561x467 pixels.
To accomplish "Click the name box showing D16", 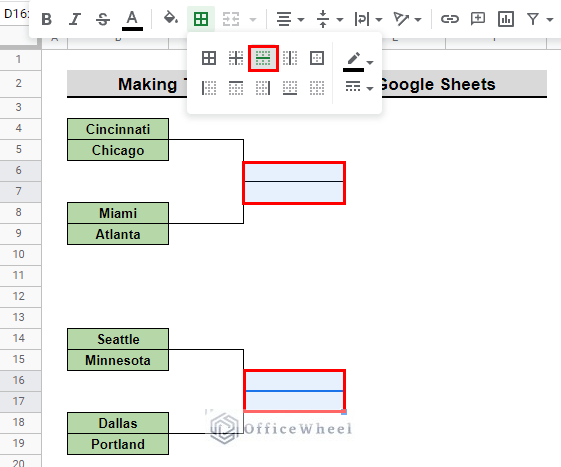I will 15,14.
